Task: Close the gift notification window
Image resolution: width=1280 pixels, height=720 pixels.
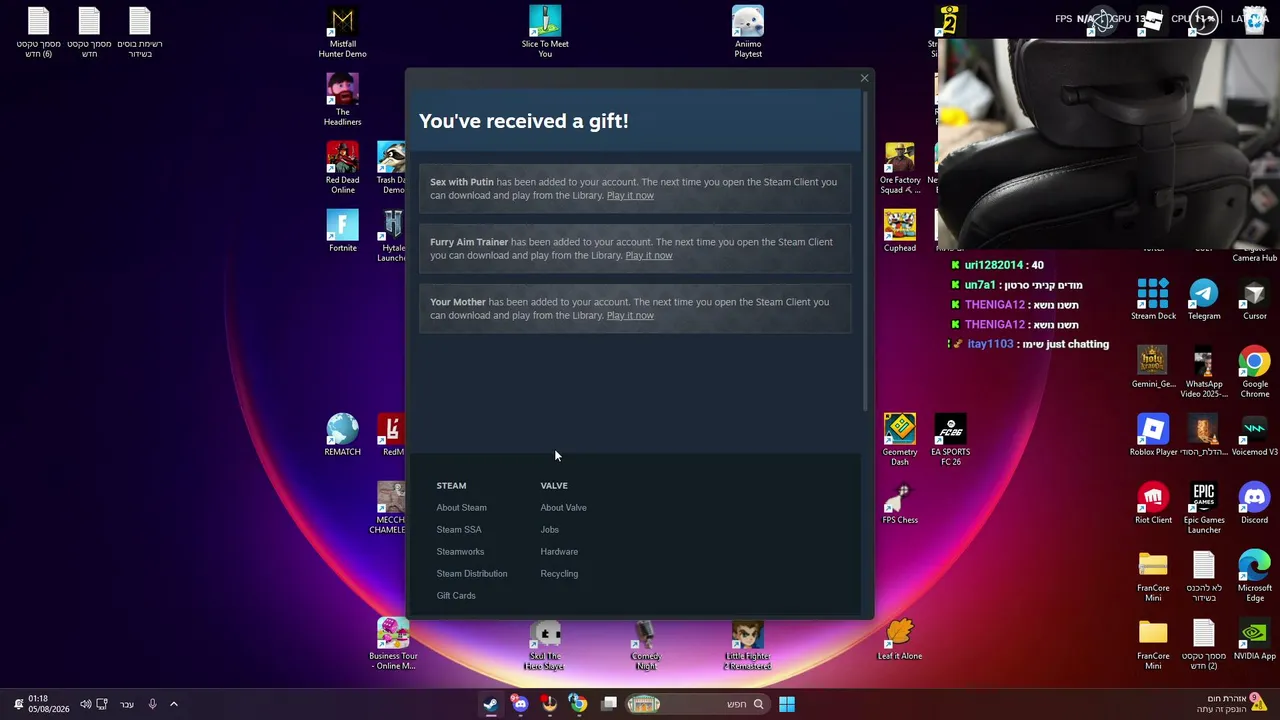Action: coord(864,78)
